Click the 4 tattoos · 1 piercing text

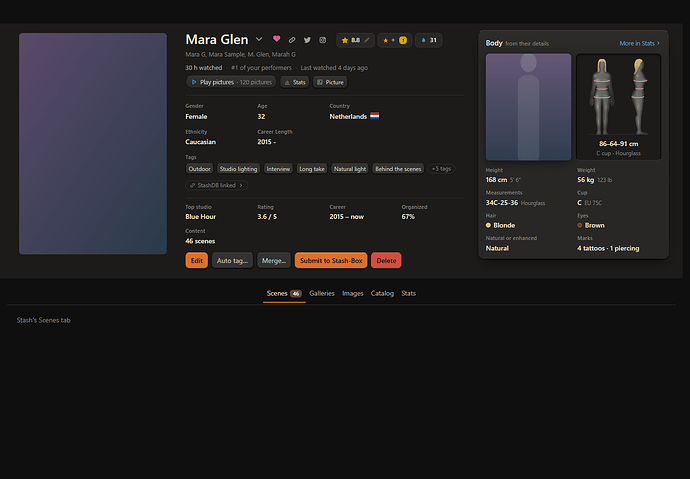tap(608, 249)
